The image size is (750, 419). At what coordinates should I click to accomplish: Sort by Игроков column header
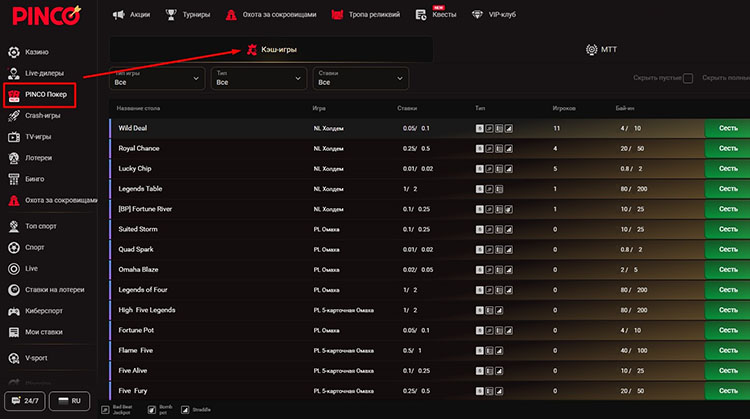[x=564, y=109]
